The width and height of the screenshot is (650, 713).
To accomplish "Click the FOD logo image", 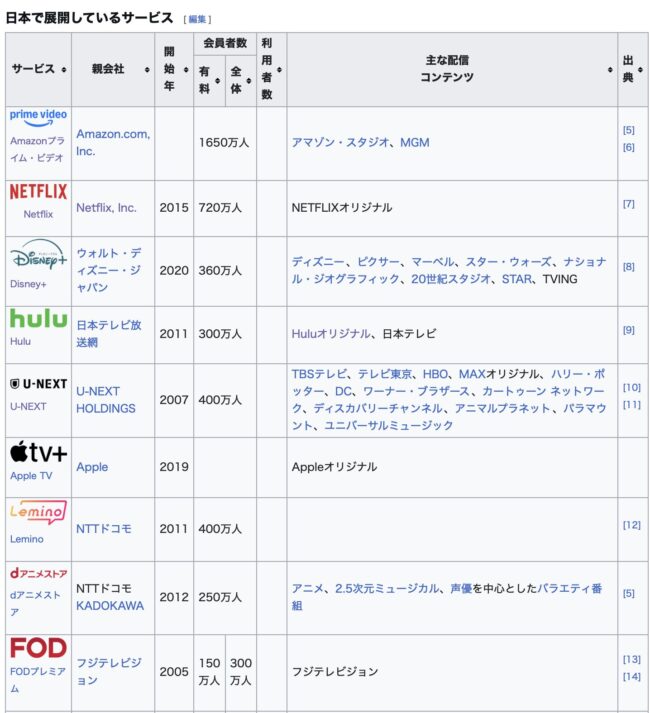I will [38, 648].
